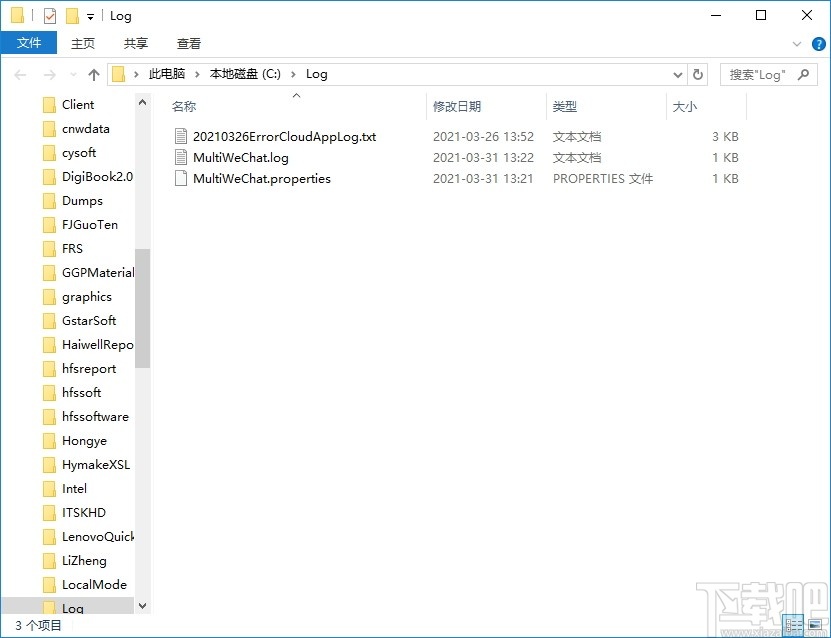The width and height of the screenshot is (831, 638).
Task: Select the HaiwellRepo folder in the tree
Action: [98, 345]
